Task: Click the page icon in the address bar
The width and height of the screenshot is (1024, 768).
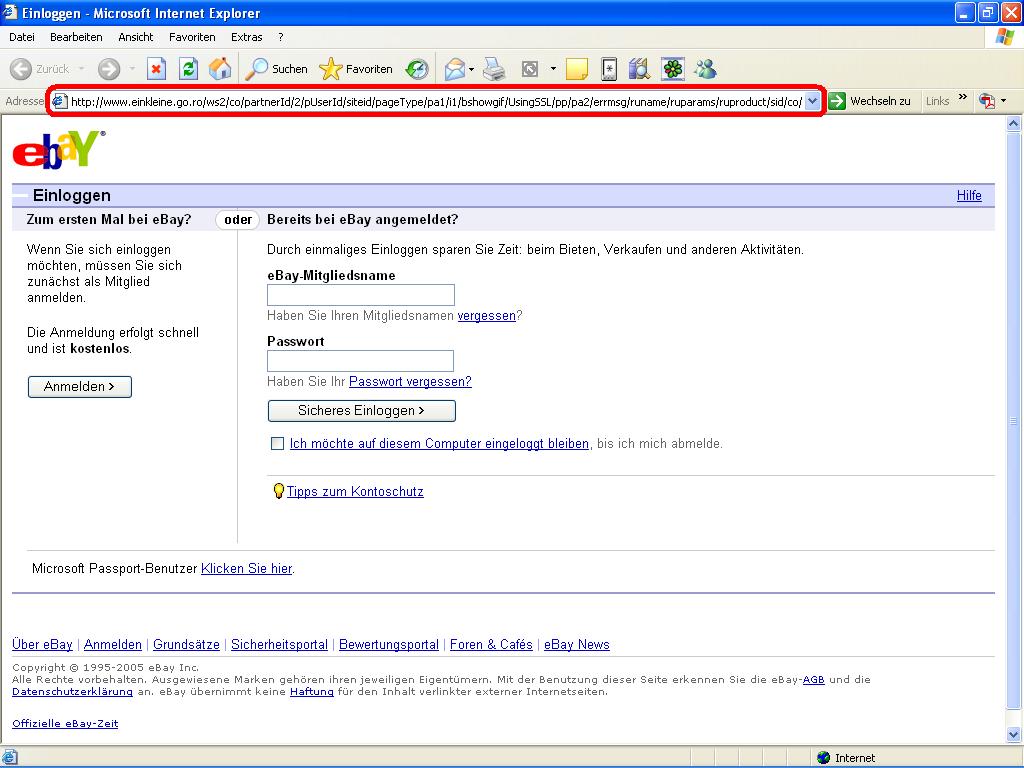Action: click(59, 101)
